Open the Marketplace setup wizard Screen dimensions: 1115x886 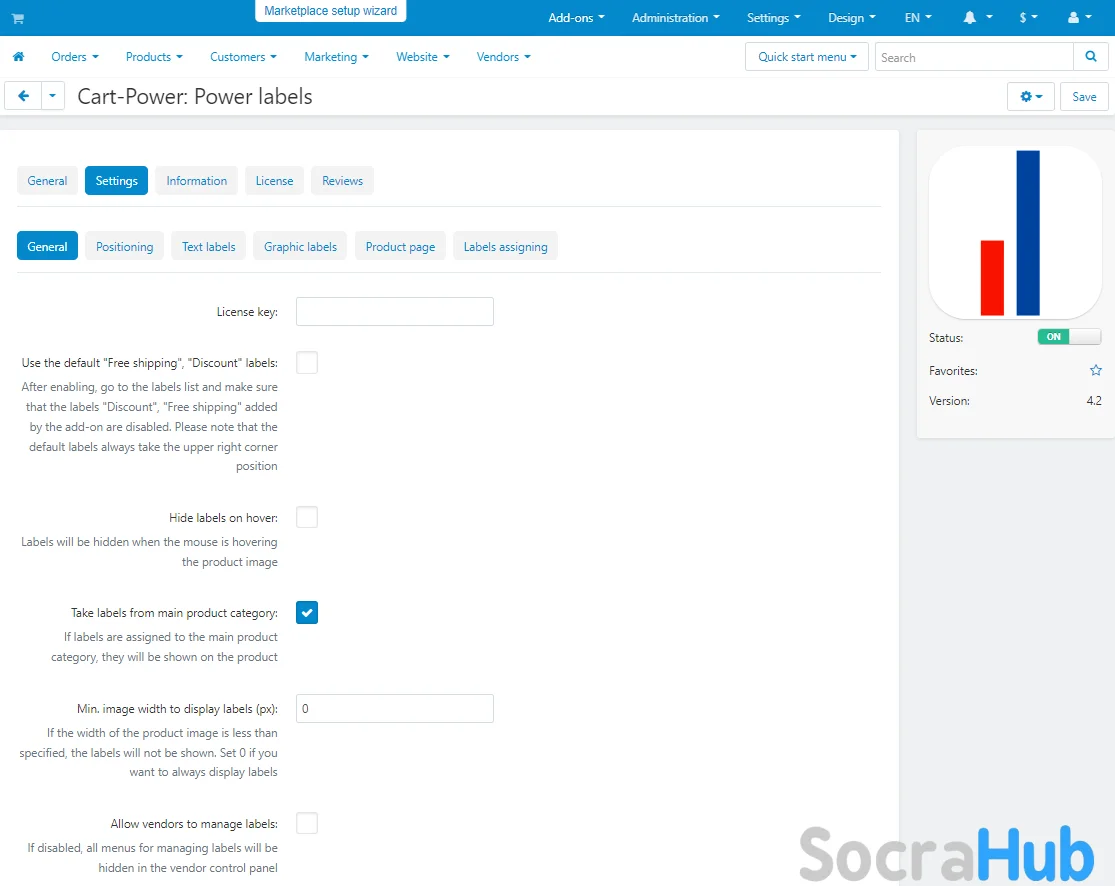click(x=330, y=11)
